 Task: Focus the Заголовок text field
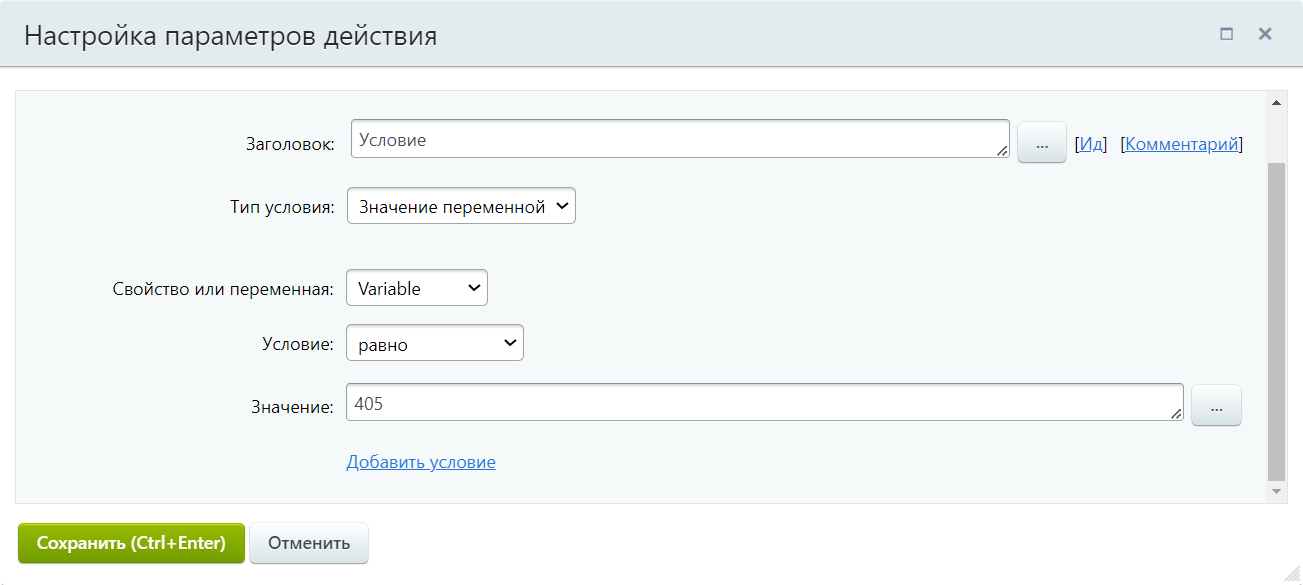tap(678, 140)
